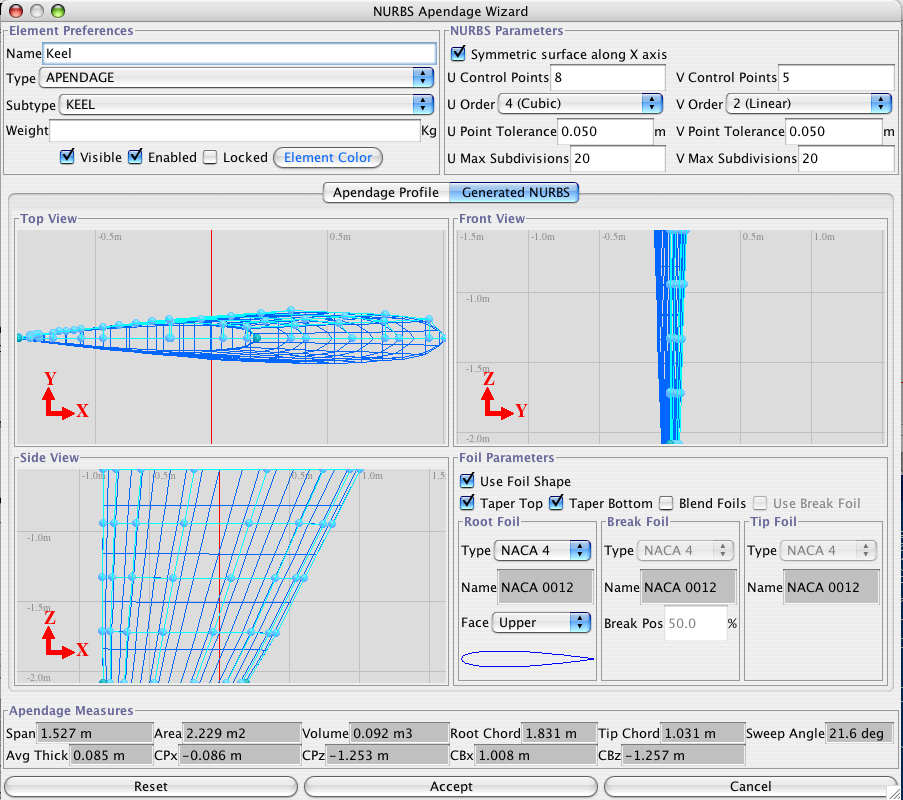Open the Root Foil Face dropdown
Screen dimensions: 903x800
541,622
